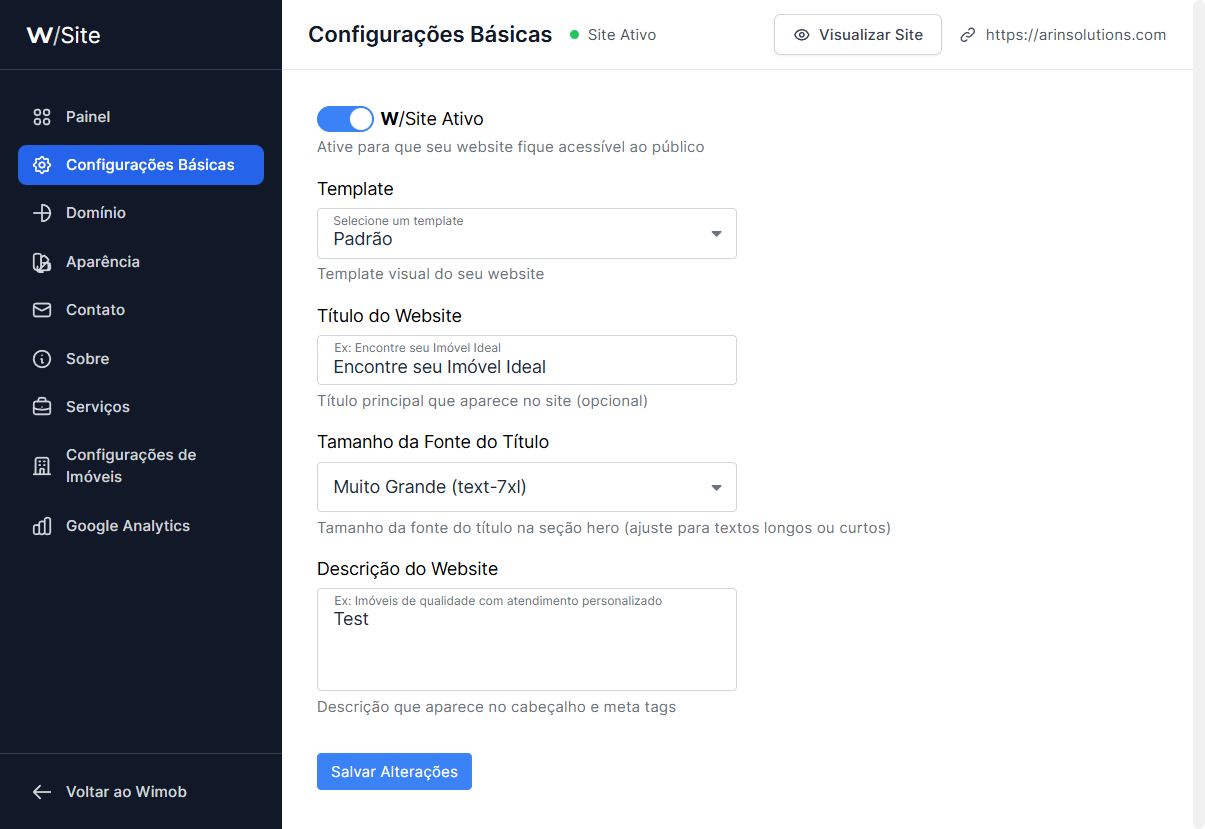The height and width of the screenshot is (829, 1205).
Task: Click the Configurações de Imóveis building icon
Action: (42, 466)
